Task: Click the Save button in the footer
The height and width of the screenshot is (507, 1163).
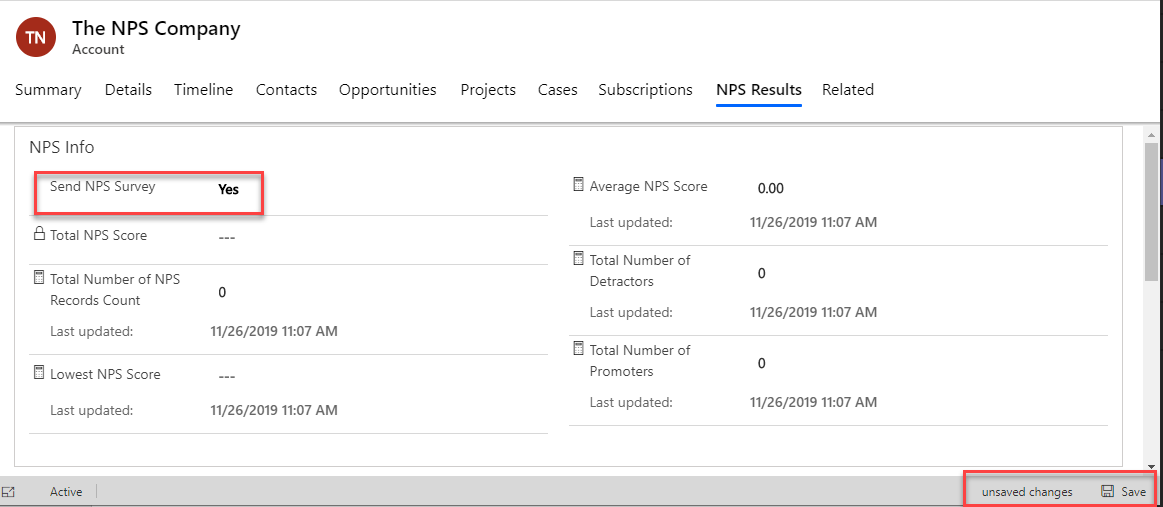Action: pyautogui.click(x=1124, y=491)
